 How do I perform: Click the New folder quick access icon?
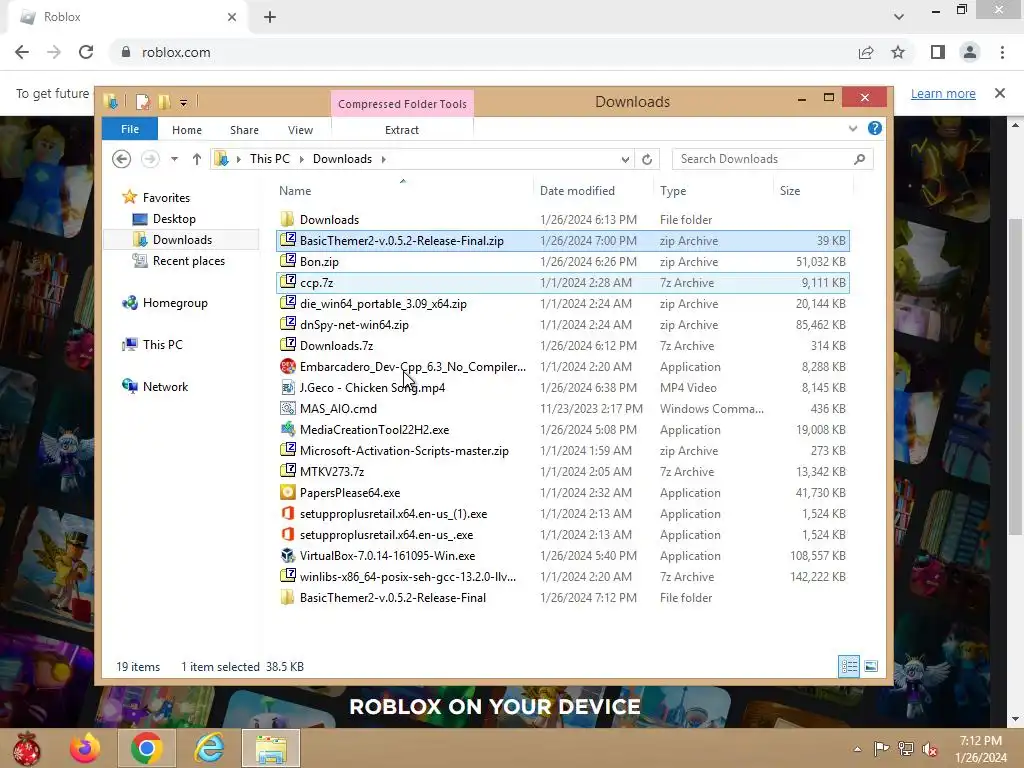[x=165, y=102]
